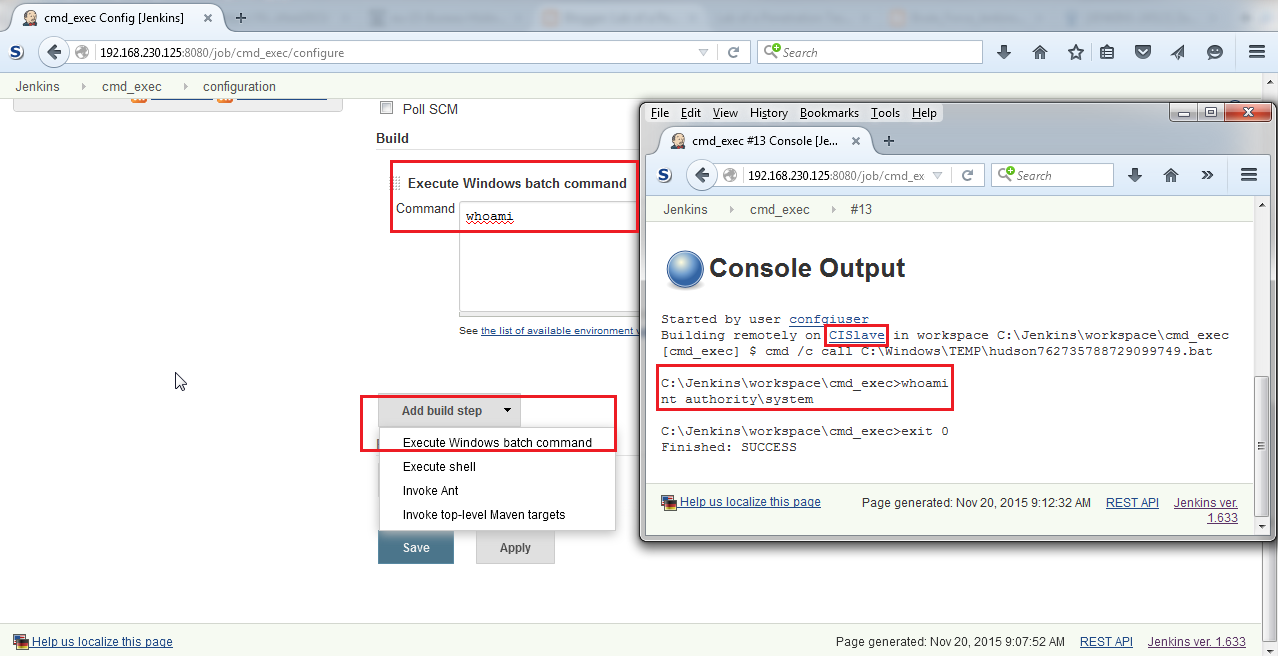The image size is (1278, 656).
Task: Click the paper plane share icon
Action: 1178,52
